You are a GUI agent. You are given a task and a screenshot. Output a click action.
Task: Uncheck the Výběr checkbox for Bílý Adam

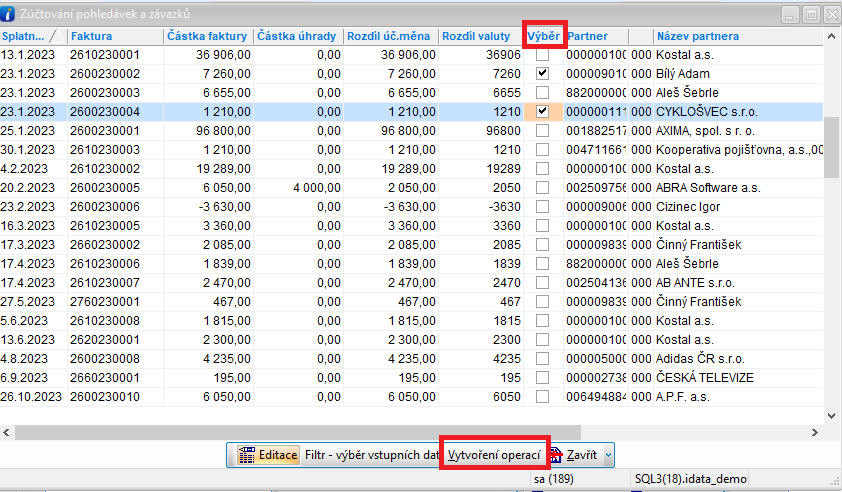coord(542,74)
